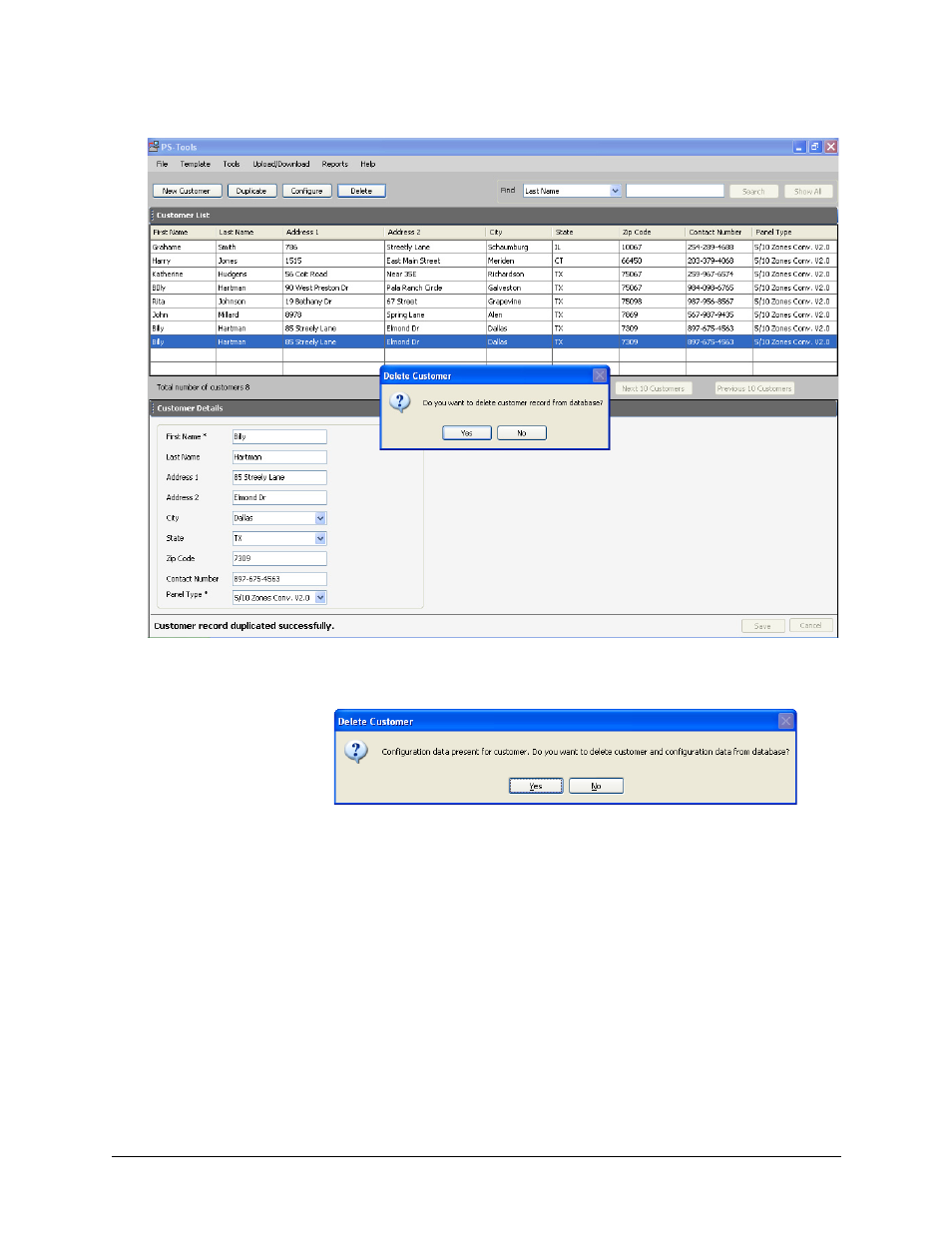Click the Customer List panel header

point(493,215)
